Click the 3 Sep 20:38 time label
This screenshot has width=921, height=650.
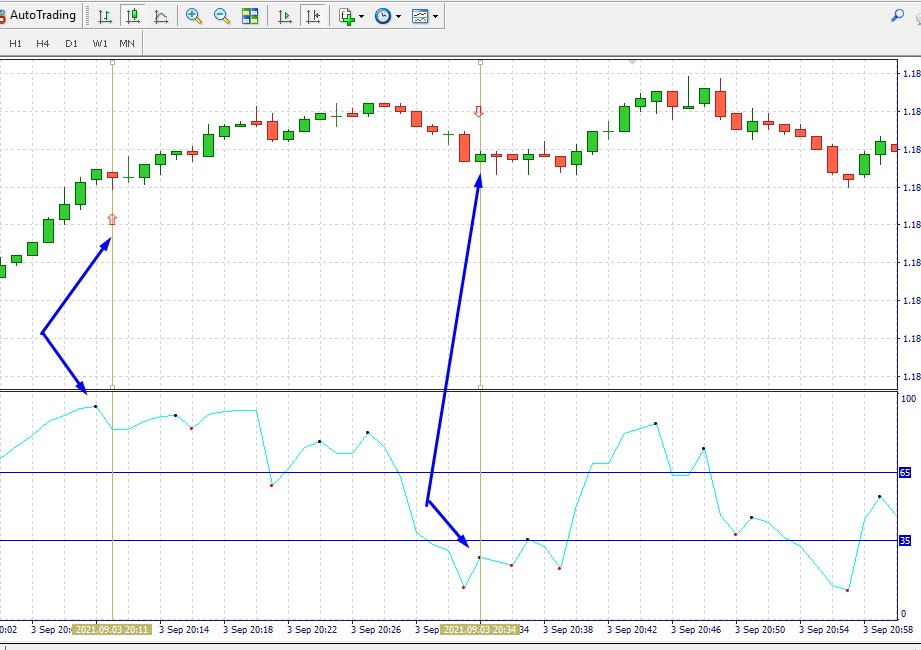coord(568,629)
